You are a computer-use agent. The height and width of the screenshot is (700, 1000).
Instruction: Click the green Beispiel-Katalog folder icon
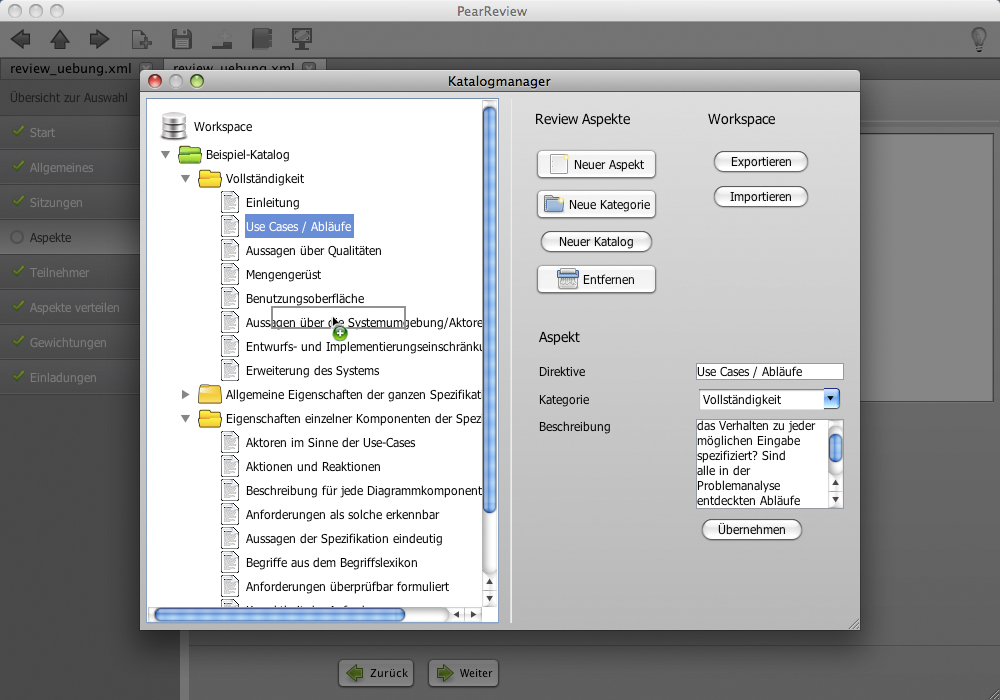pyautogui.click(x=190, y=154)
